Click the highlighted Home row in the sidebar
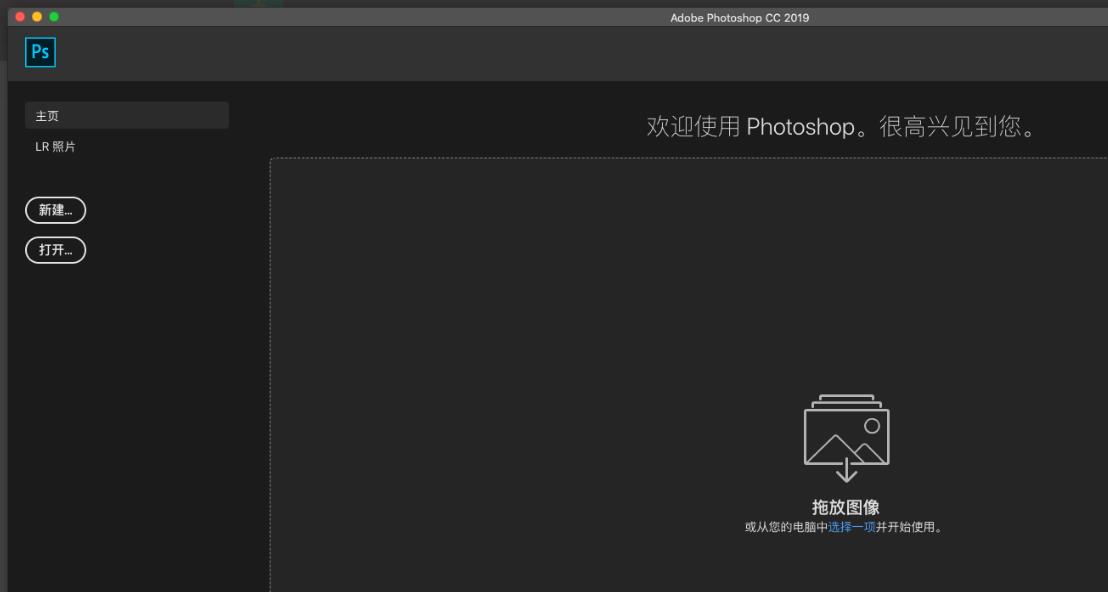 [126, 115]
